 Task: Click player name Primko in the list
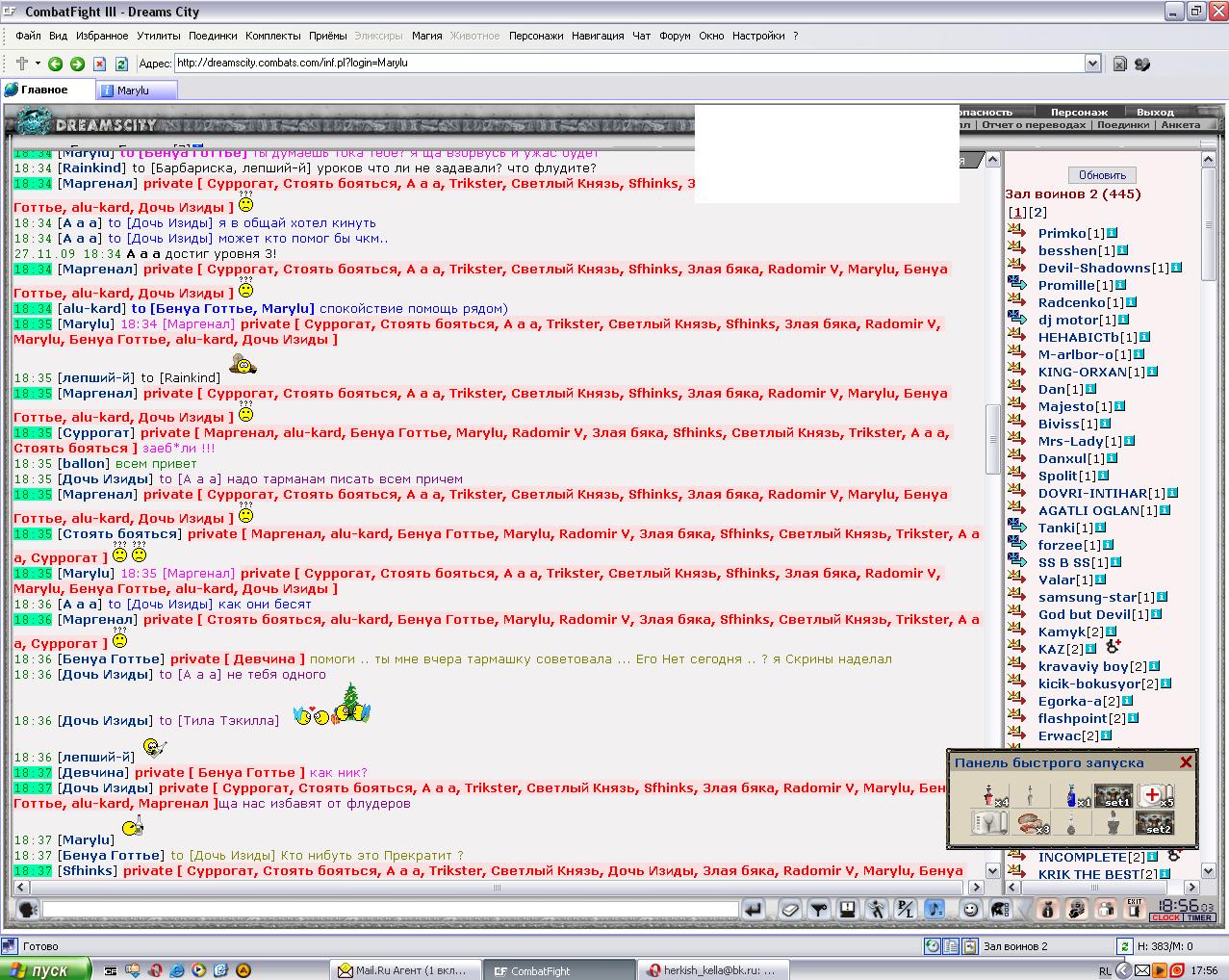coord(1062,233)
